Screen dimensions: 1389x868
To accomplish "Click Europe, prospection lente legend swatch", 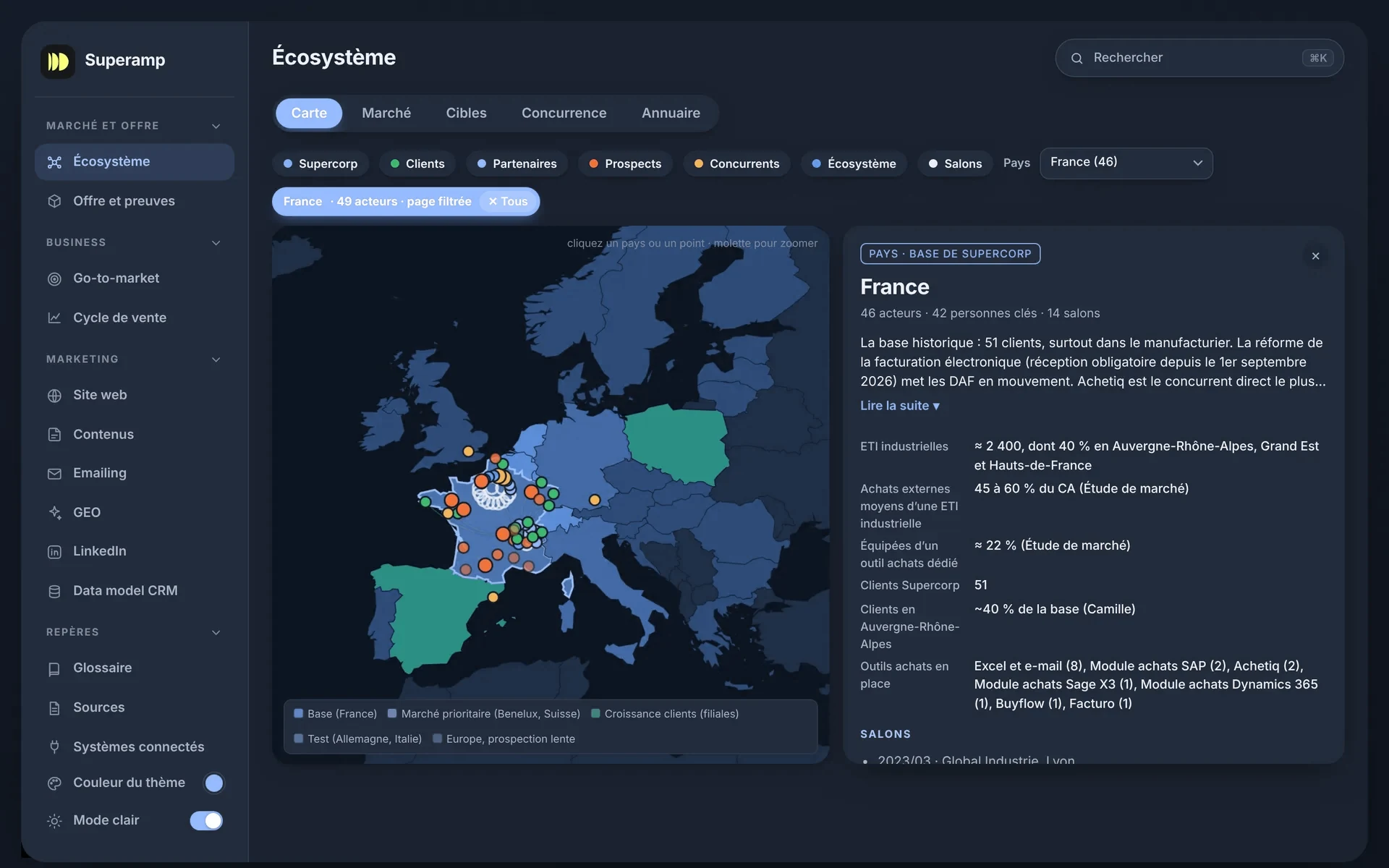I will pyautogui.click(x=437, y=739).
